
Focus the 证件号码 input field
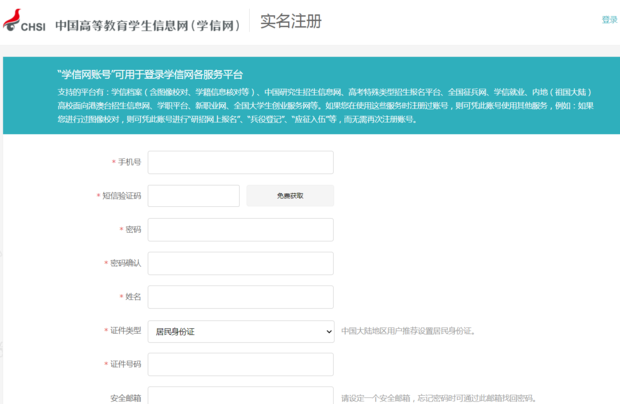click(240, 364)
